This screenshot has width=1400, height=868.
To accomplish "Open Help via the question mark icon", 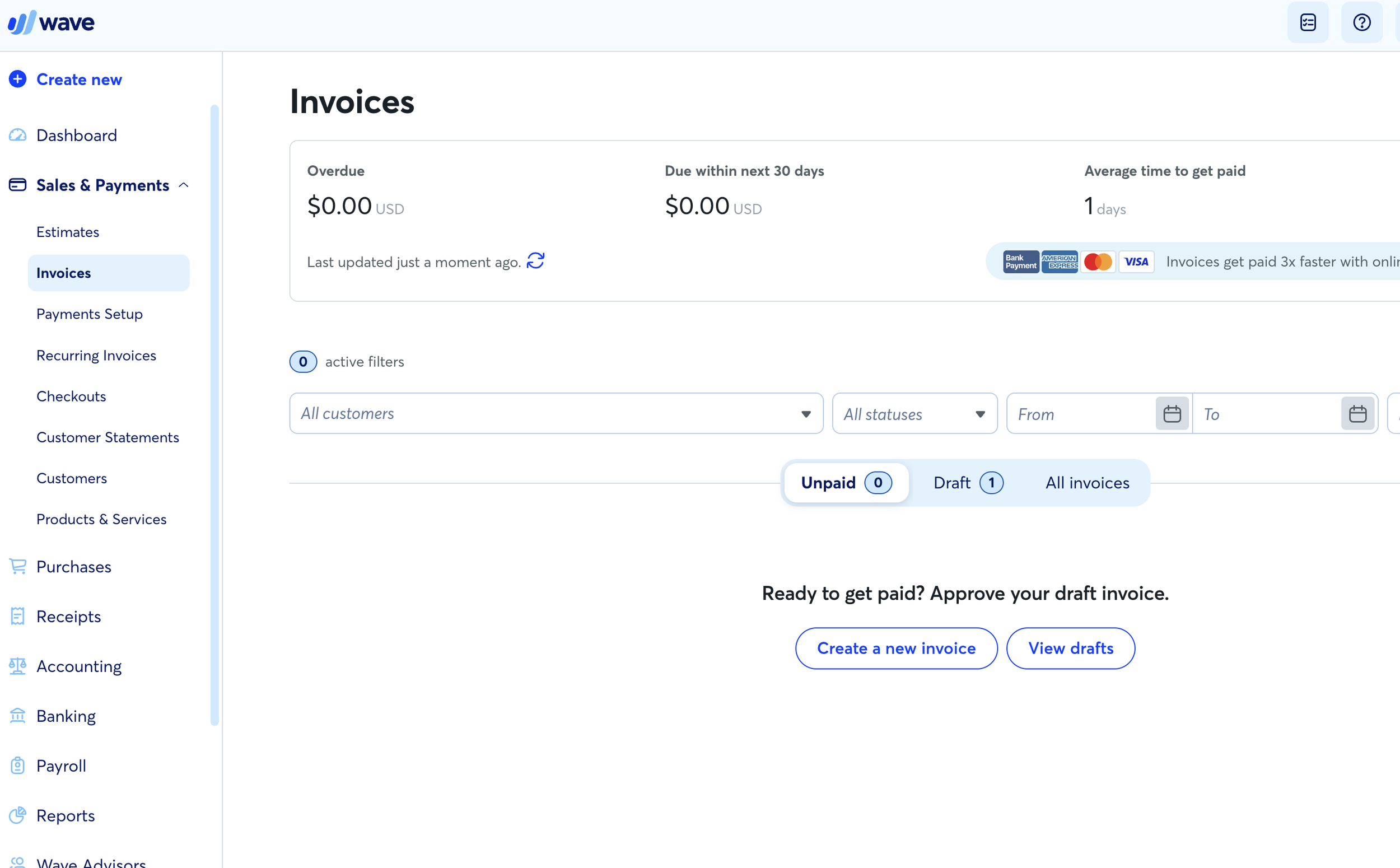I will click(x=1361, y=22).
